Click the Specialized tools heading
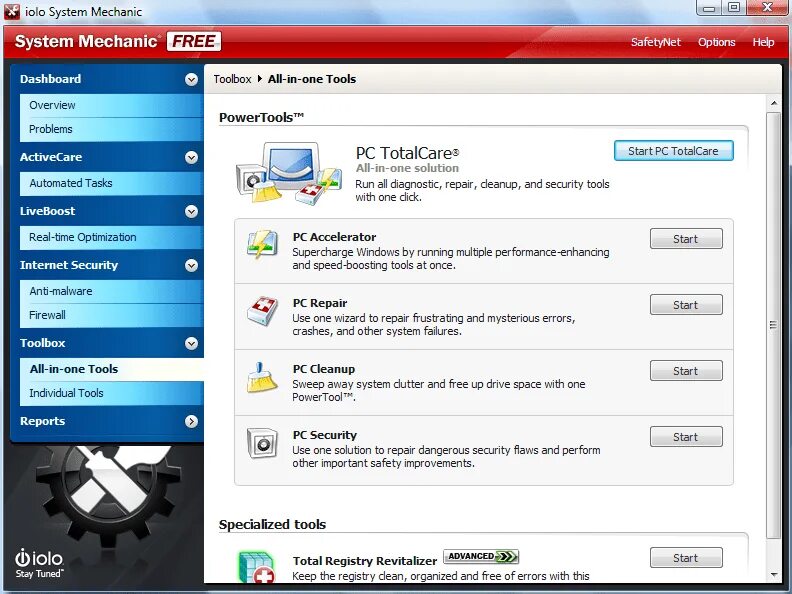The height and width of the screenshot is (594, 792). 272,525
